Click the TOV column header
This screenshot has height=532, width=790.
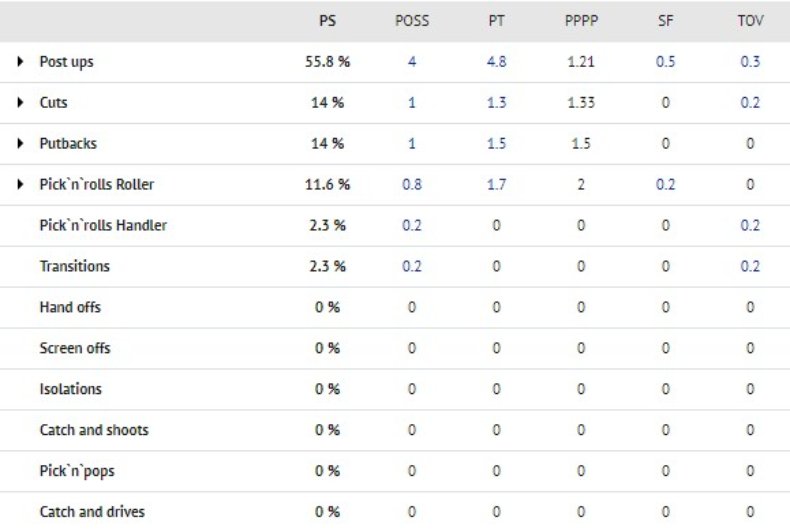750,20
